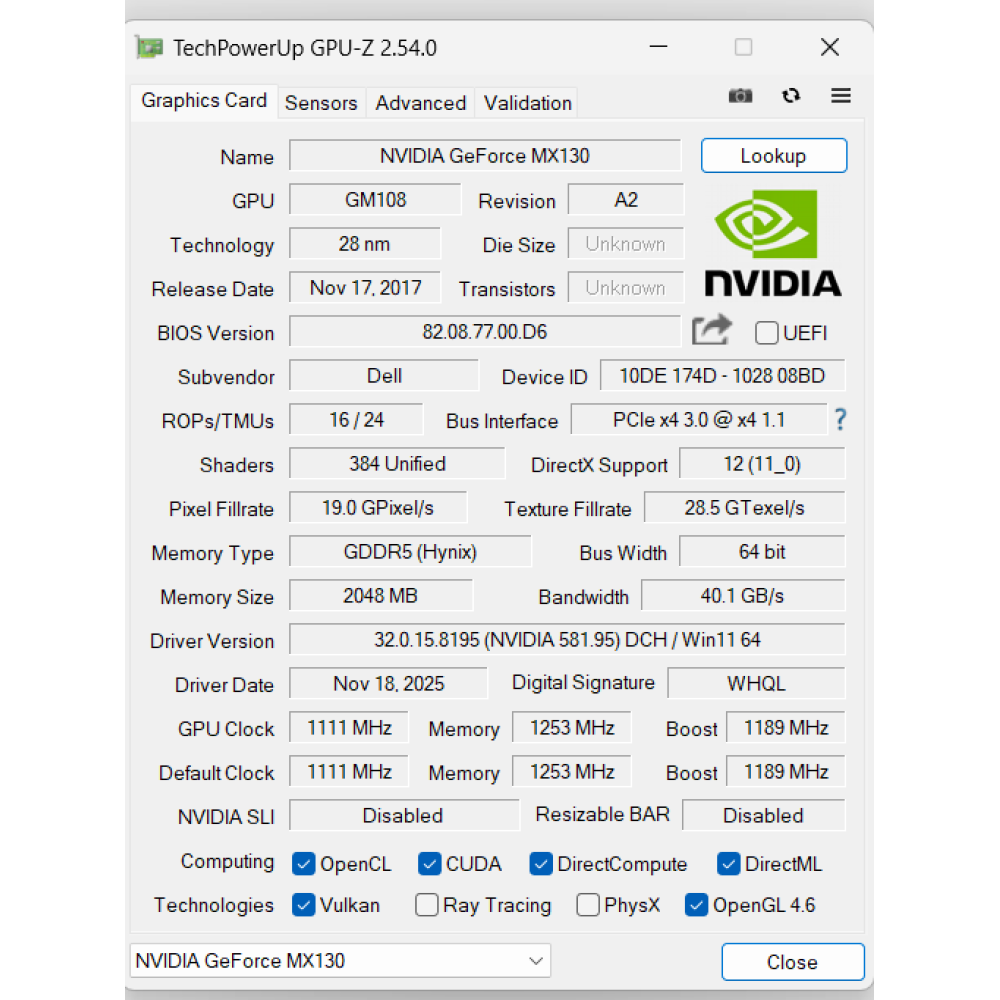Minimize the GPU-Z window
The image size is (1000, 1000).
tap(658, 47)
